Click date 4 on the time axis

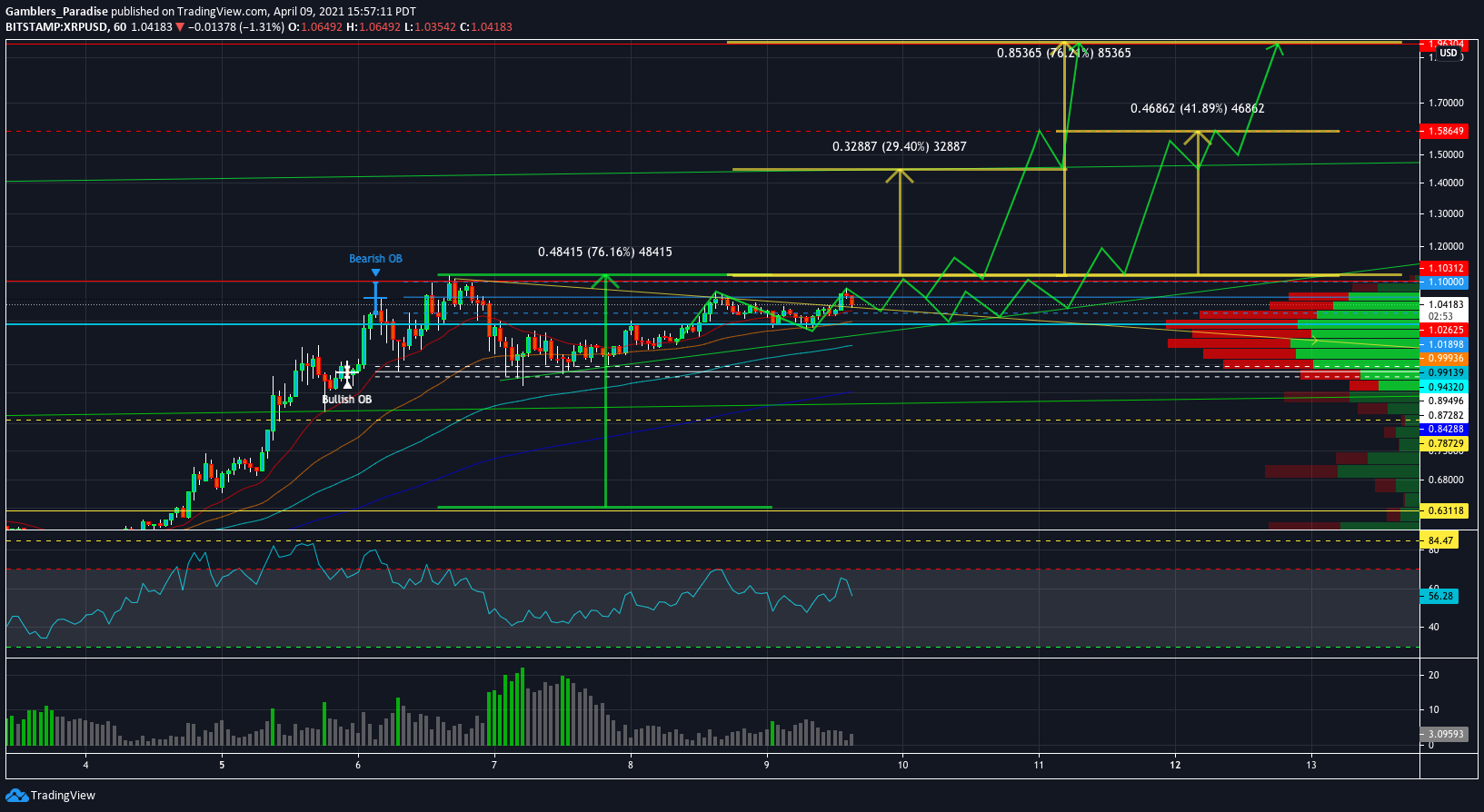85,765
